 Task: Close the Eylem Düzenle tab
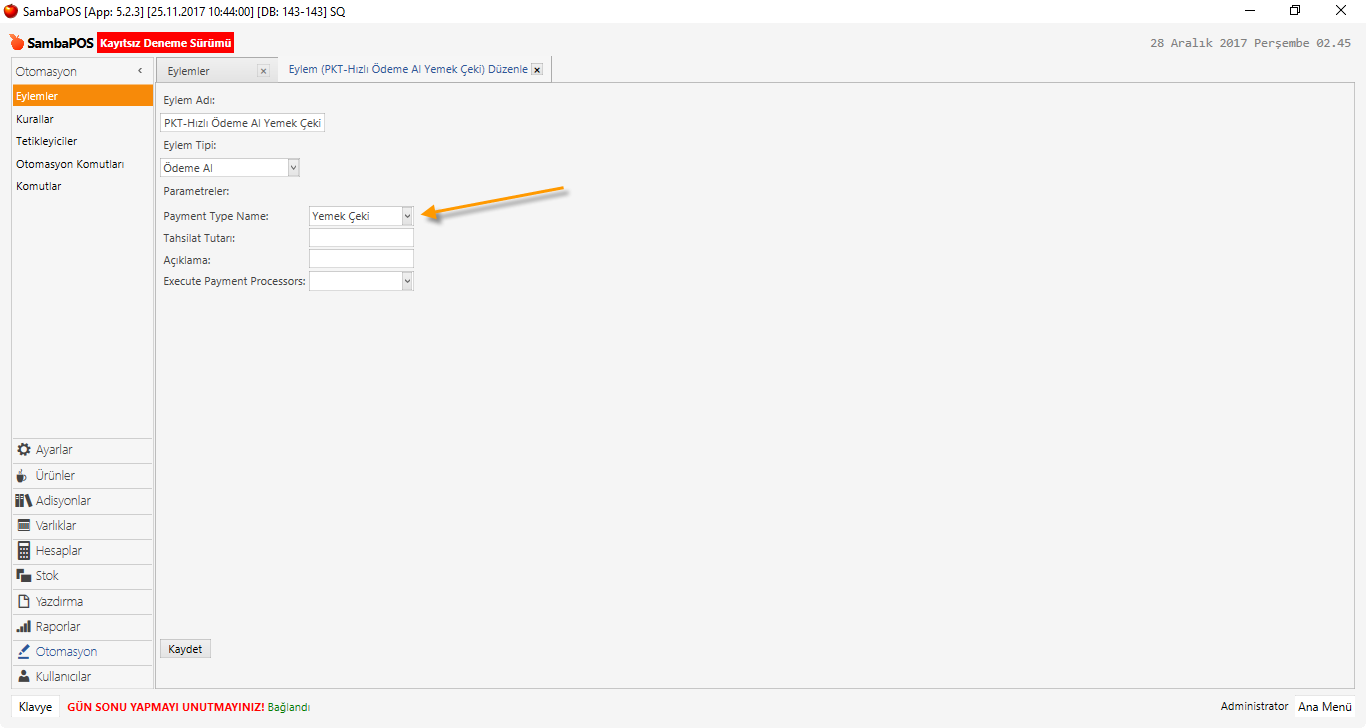pyautogui.click(x=537, y=70)
